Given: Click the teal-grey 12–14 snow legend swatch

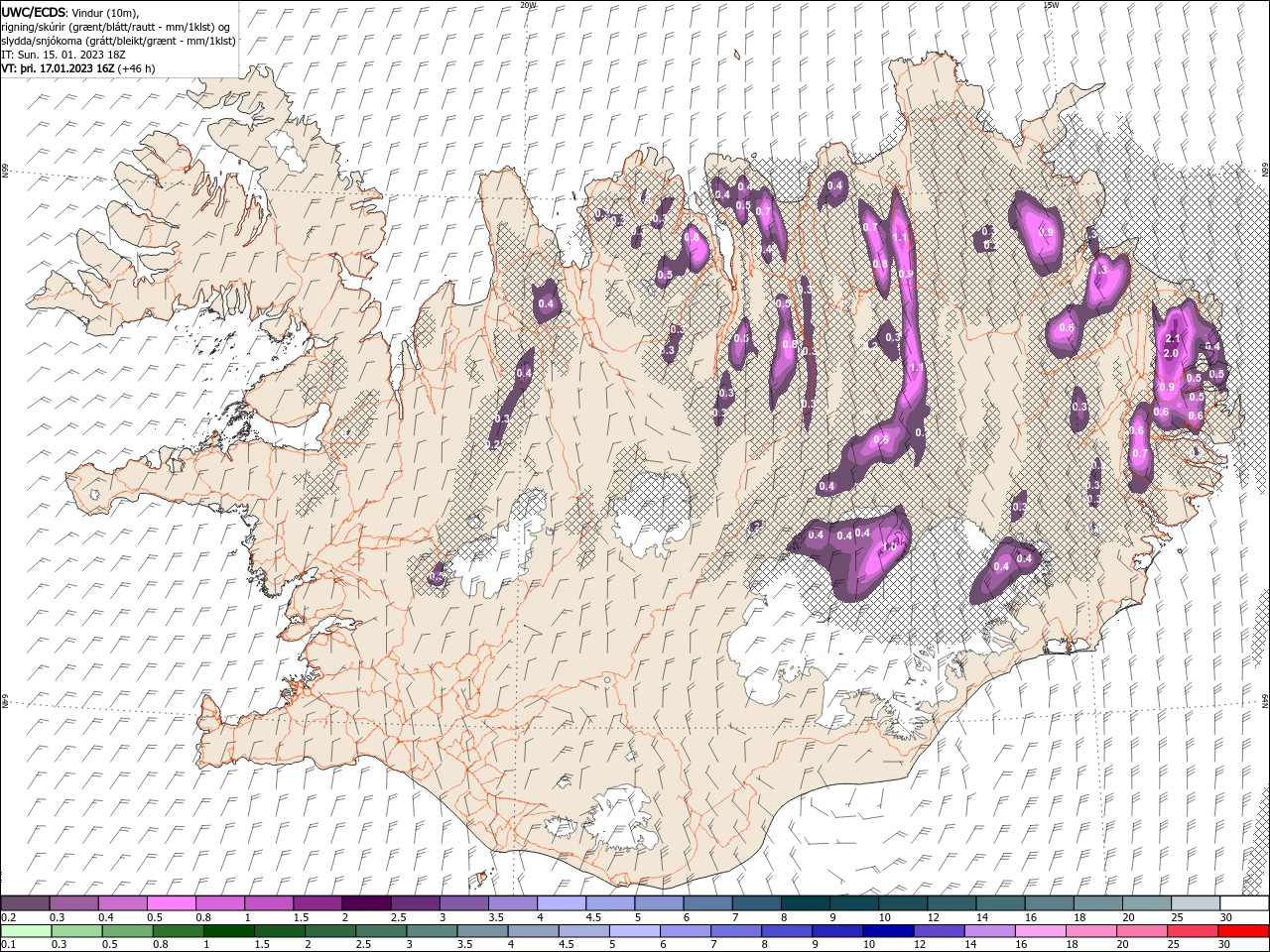Looking at the screenshot, I should tap(952, 903).
